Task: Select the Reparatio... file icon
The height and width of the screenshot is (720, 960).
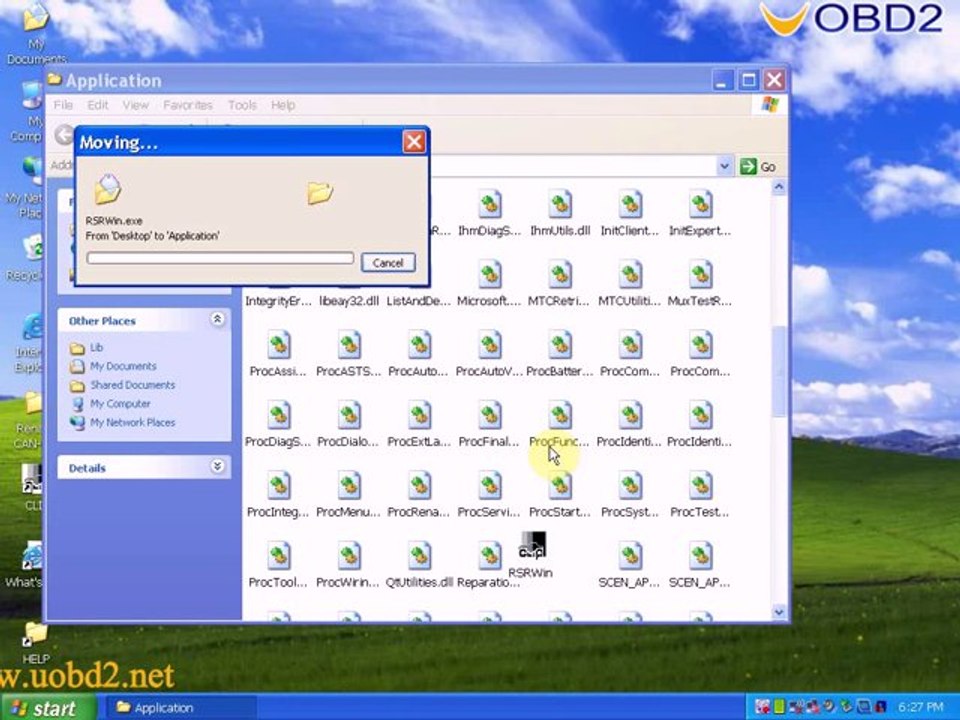Action: tap(490, 557)
